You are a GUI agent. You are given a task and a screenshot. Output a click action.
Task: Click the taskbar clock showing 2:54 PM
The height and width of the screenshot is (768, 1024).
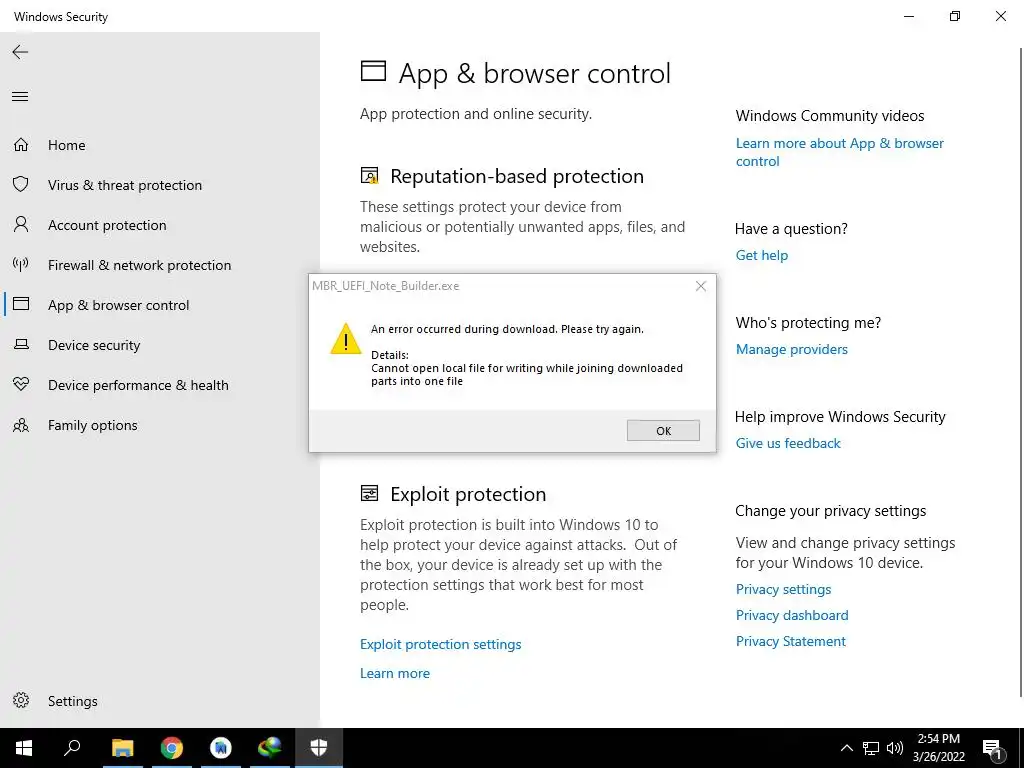(938, 748)
